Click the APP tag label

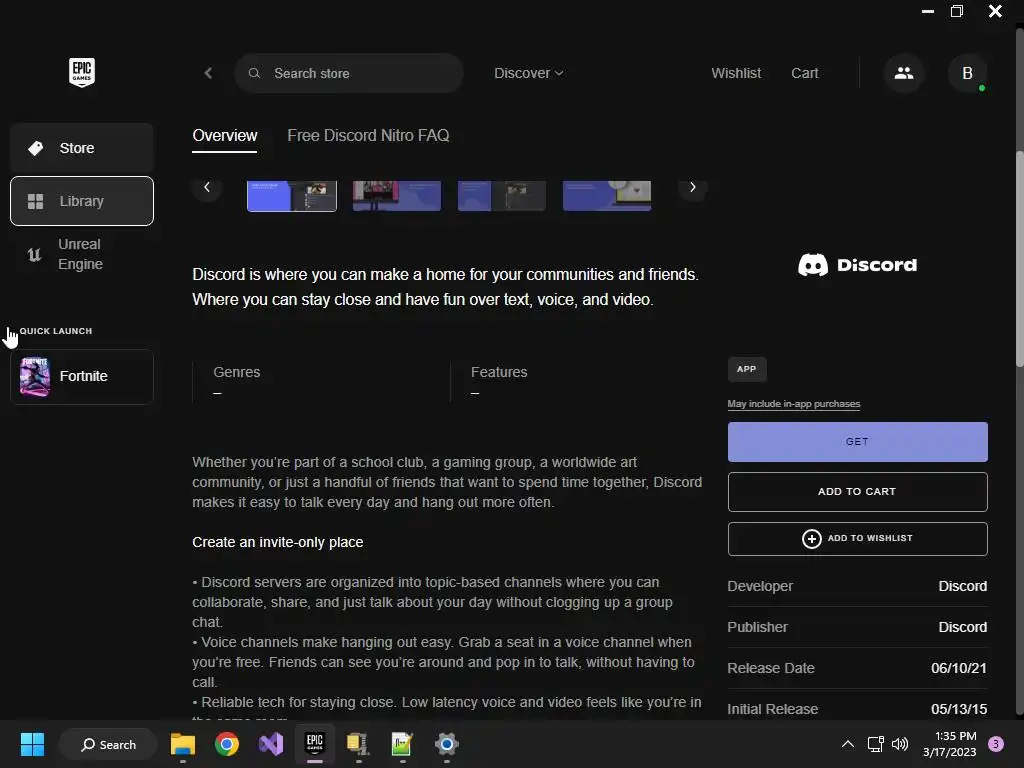click(x=746, y=369)
